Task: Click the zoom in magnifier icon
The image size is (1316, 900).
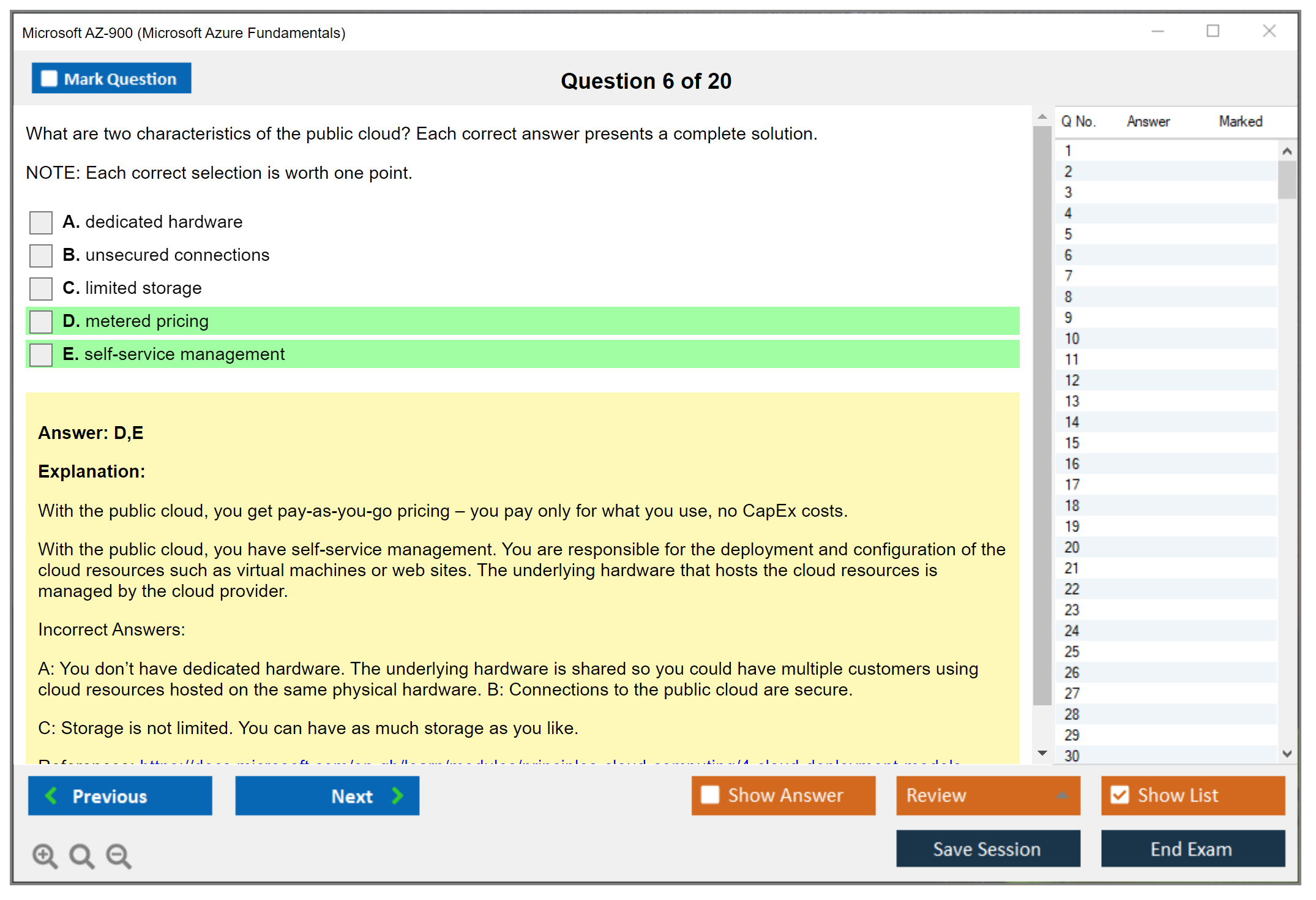Action: pyautogui.click(x=45, y=855)
